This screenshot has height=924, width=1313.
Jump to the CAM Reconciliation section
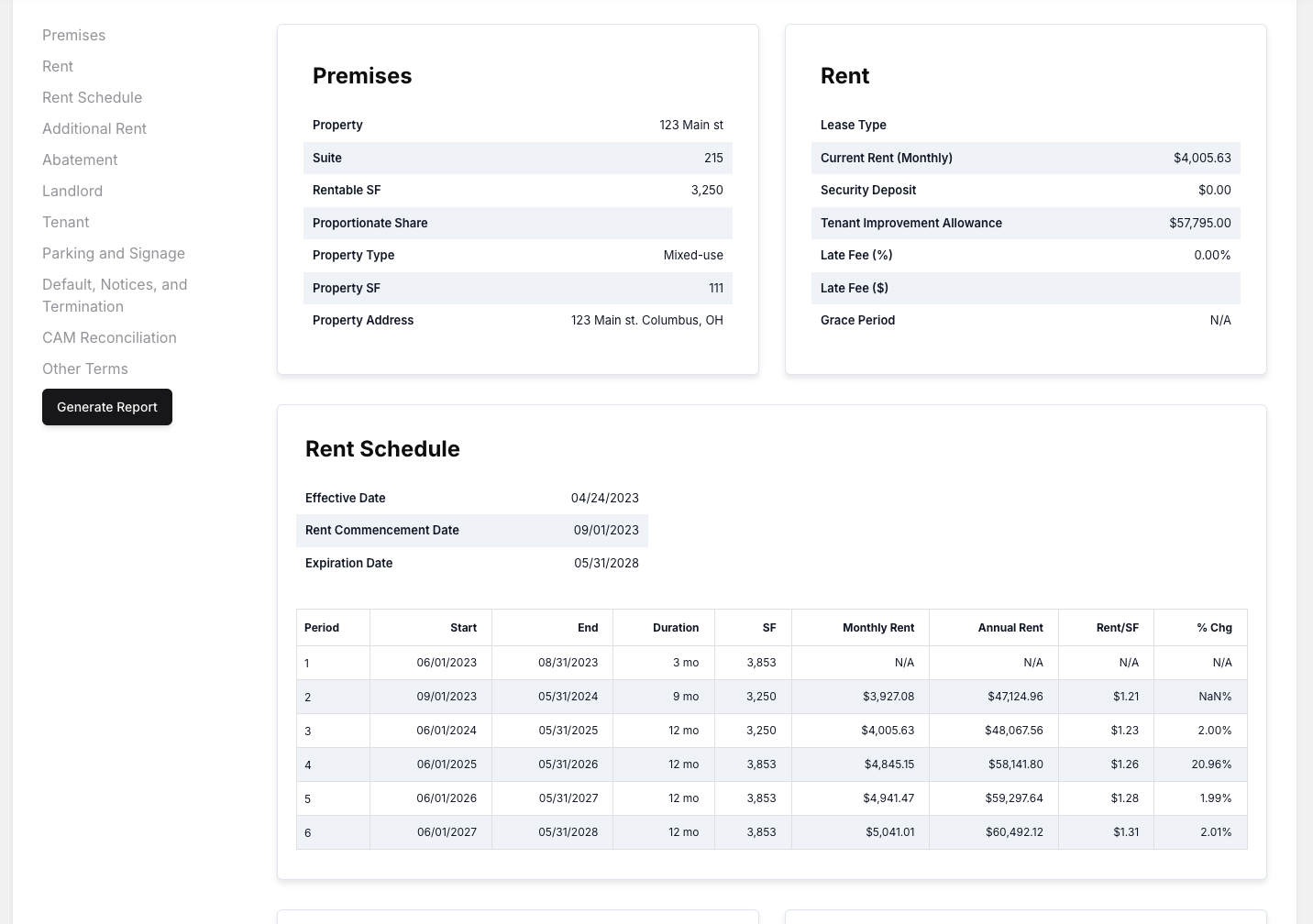(x=109, y=337)
